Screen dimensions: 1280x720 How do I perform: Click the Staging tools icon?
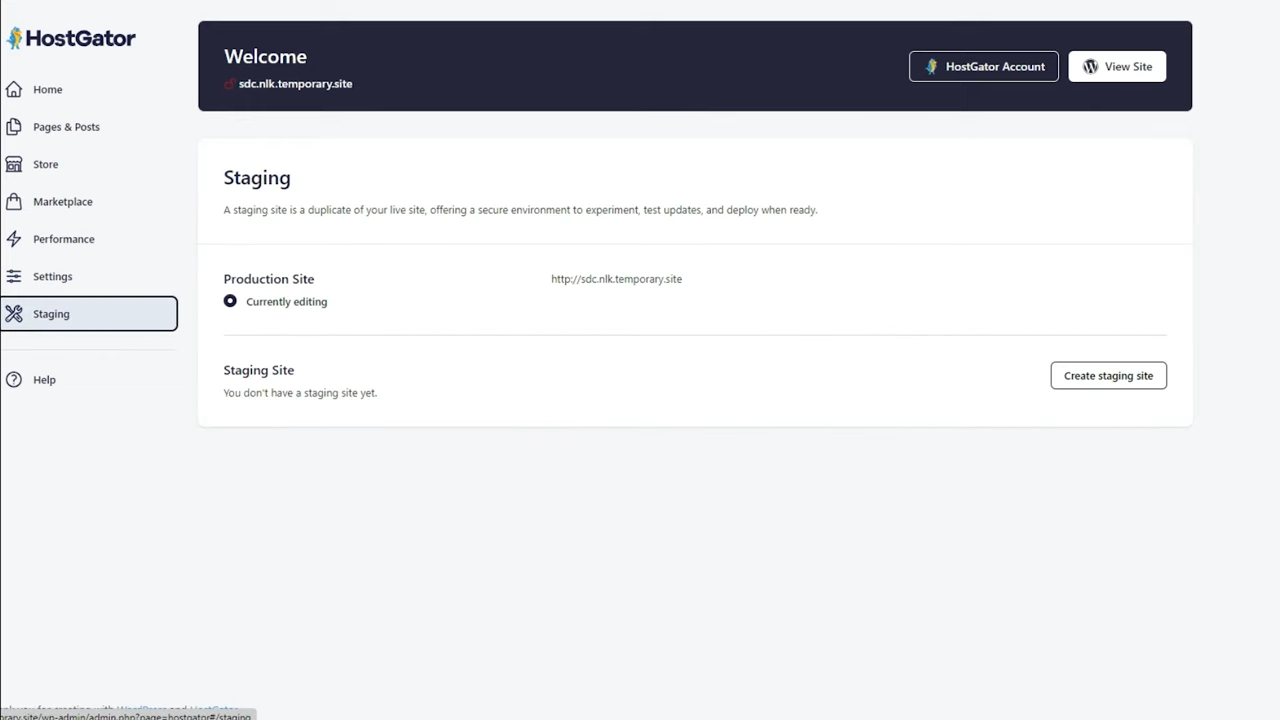13,314
